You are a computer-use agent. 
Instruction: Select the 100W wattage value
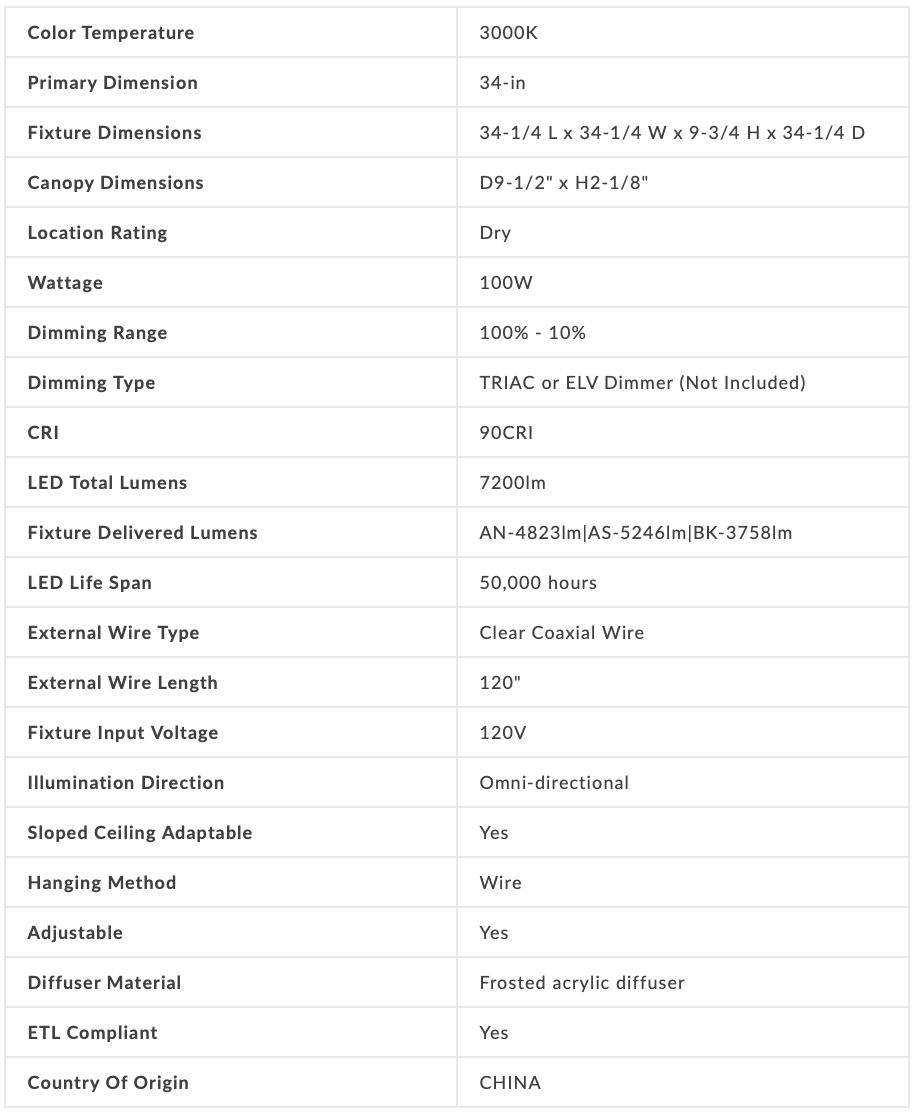click(x=507, y=283)
